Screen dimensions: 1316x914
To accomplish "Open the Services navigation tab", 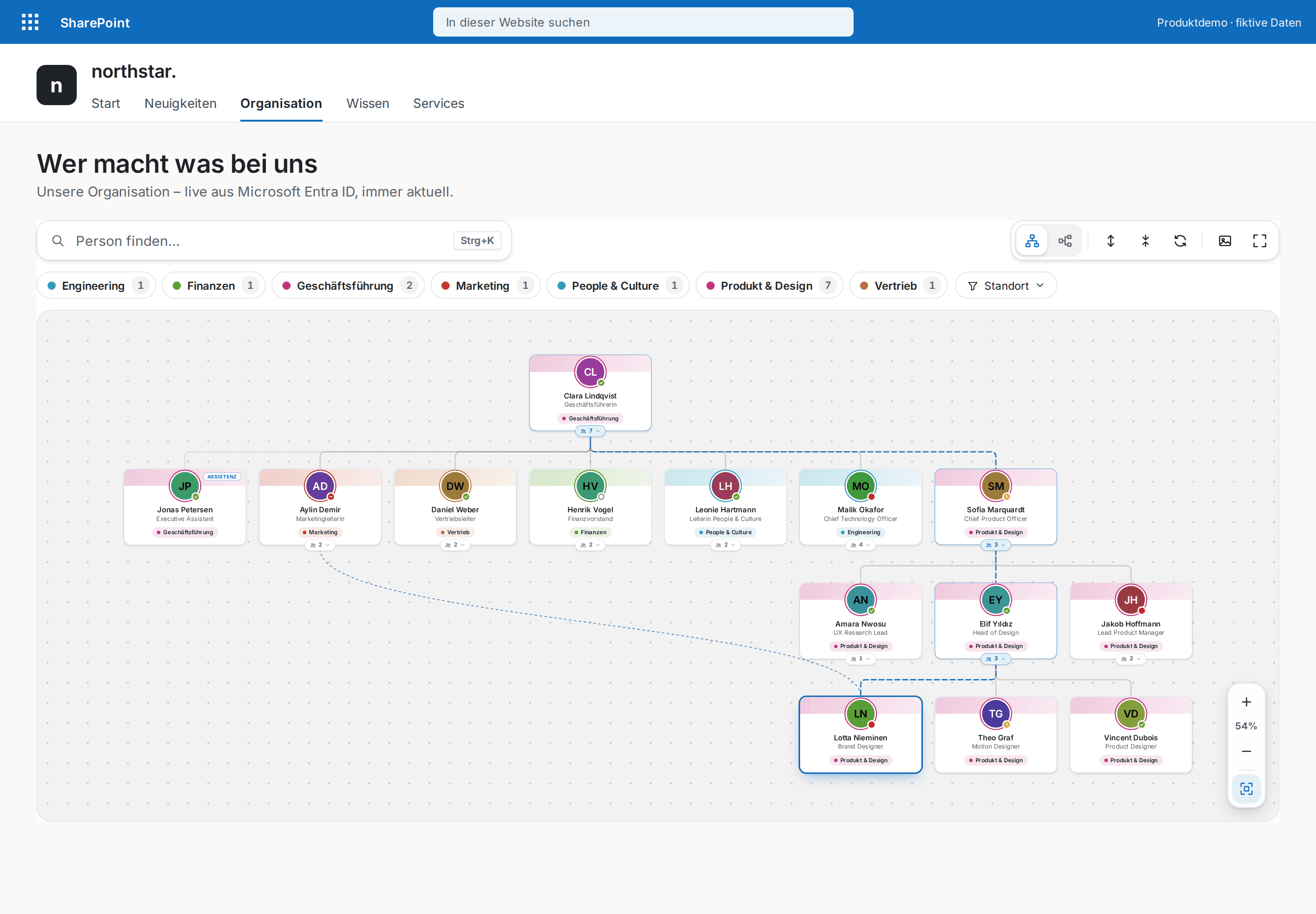I will click(x=439, y=103).
